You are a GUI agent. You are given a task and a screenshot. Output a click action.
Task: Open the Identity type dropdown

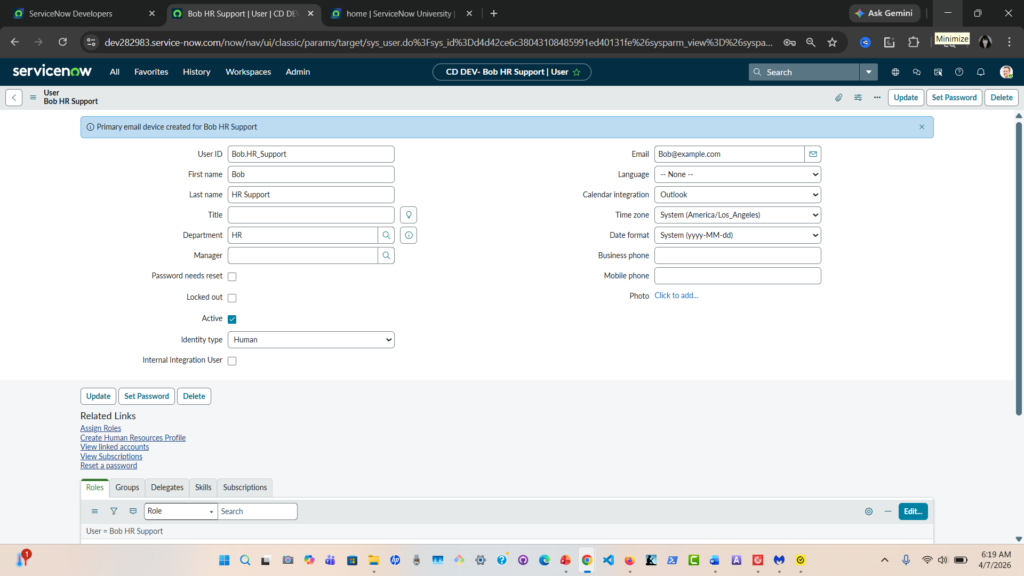(311, 340)
